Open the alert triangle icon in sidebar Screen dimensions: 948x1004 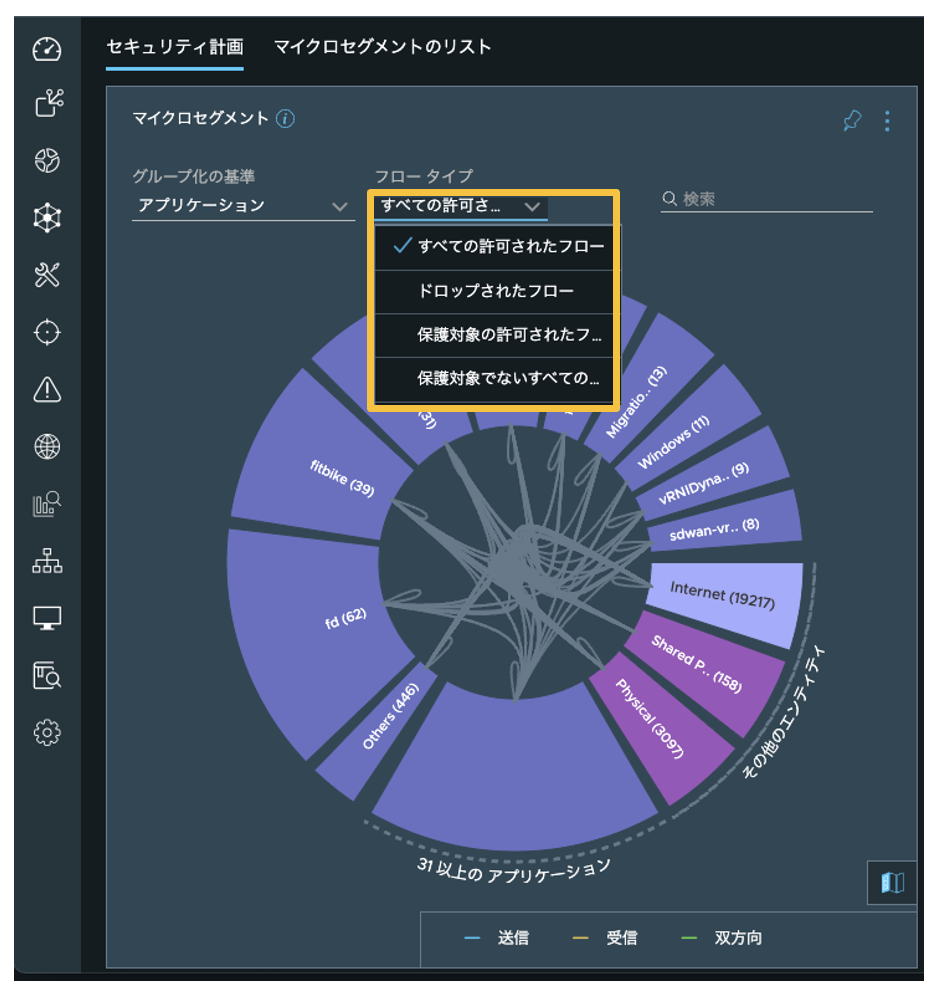[x=47, y=389]
